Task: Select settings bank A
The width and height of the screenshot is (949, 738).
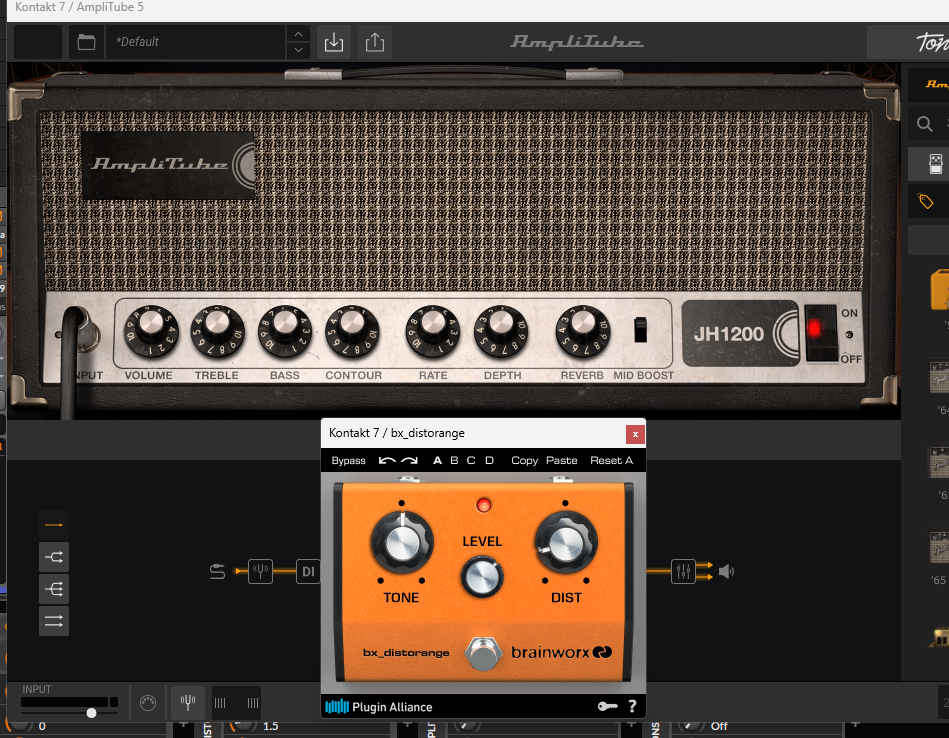Action: pyautogui.click(x=437, y=461)
